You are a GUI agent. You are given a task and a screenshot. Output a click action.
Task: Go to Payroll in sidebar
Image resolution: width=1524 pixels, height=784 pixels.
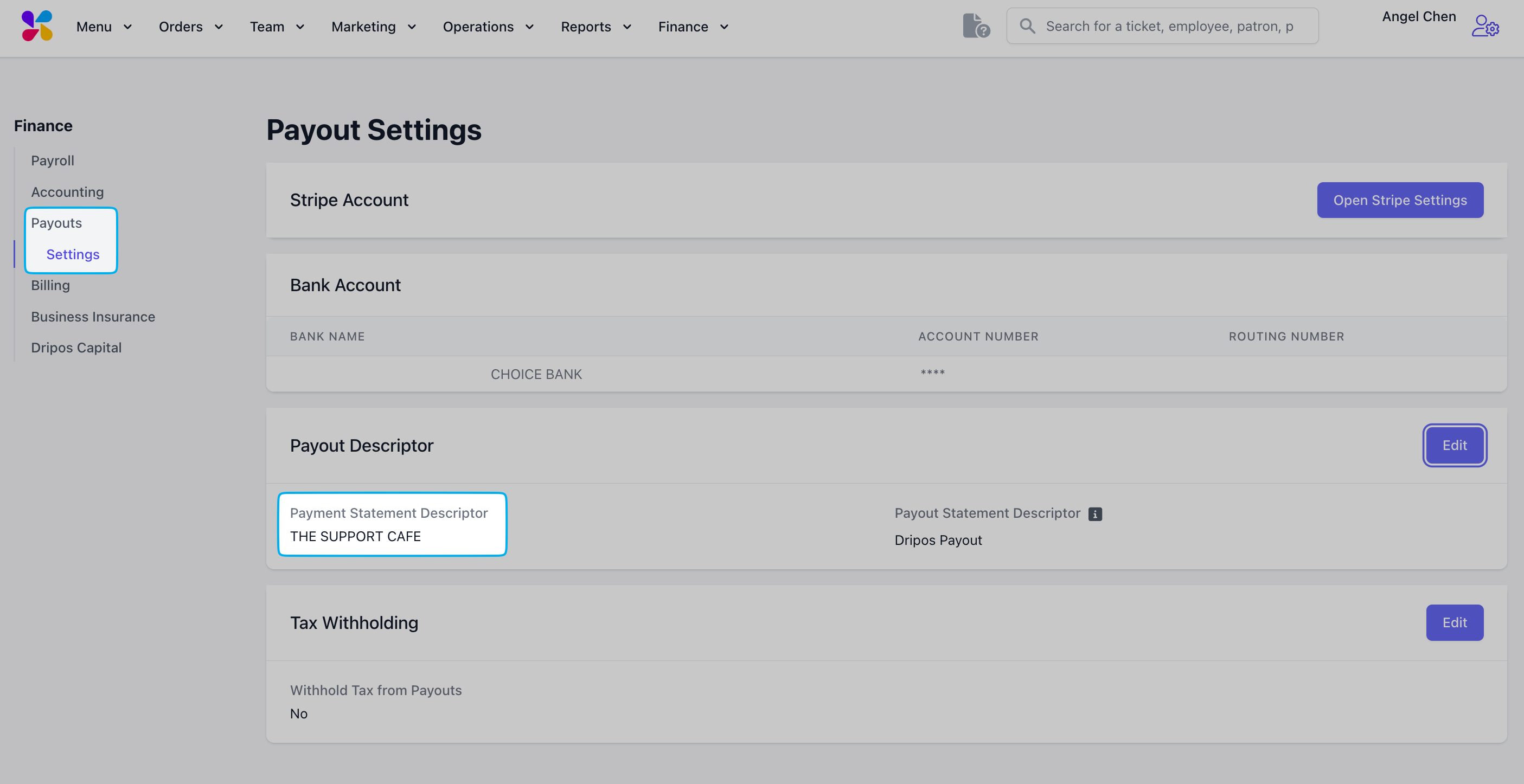53,161
